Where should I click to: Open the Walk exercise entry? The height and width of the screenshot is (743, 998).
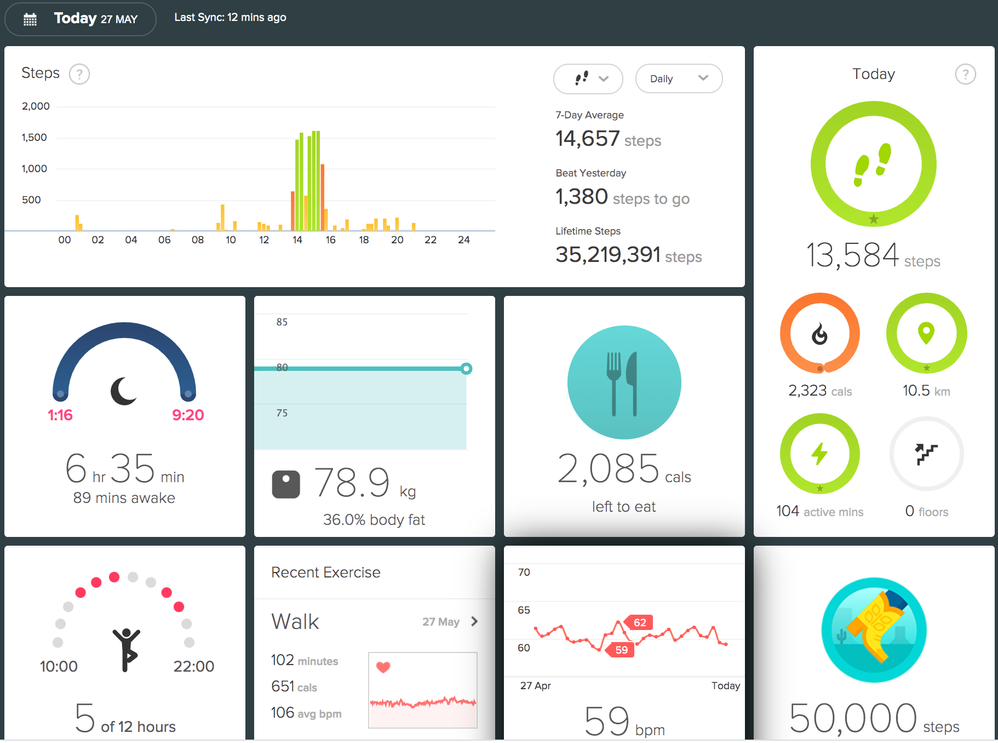[x=374, y=621]
